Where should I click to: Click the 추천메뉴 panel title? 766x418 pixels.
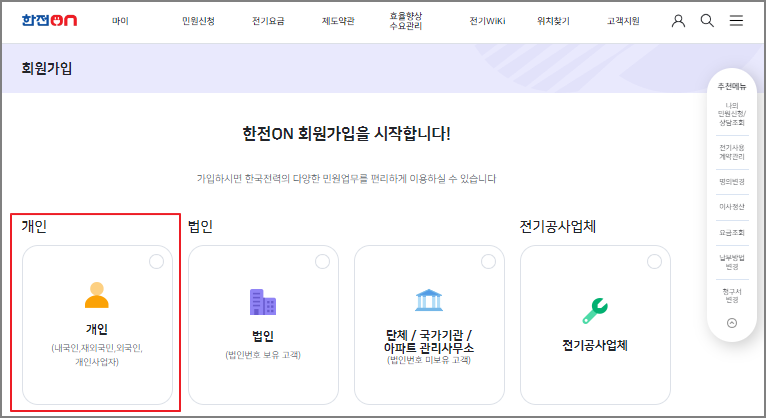(x=732, y=86)
